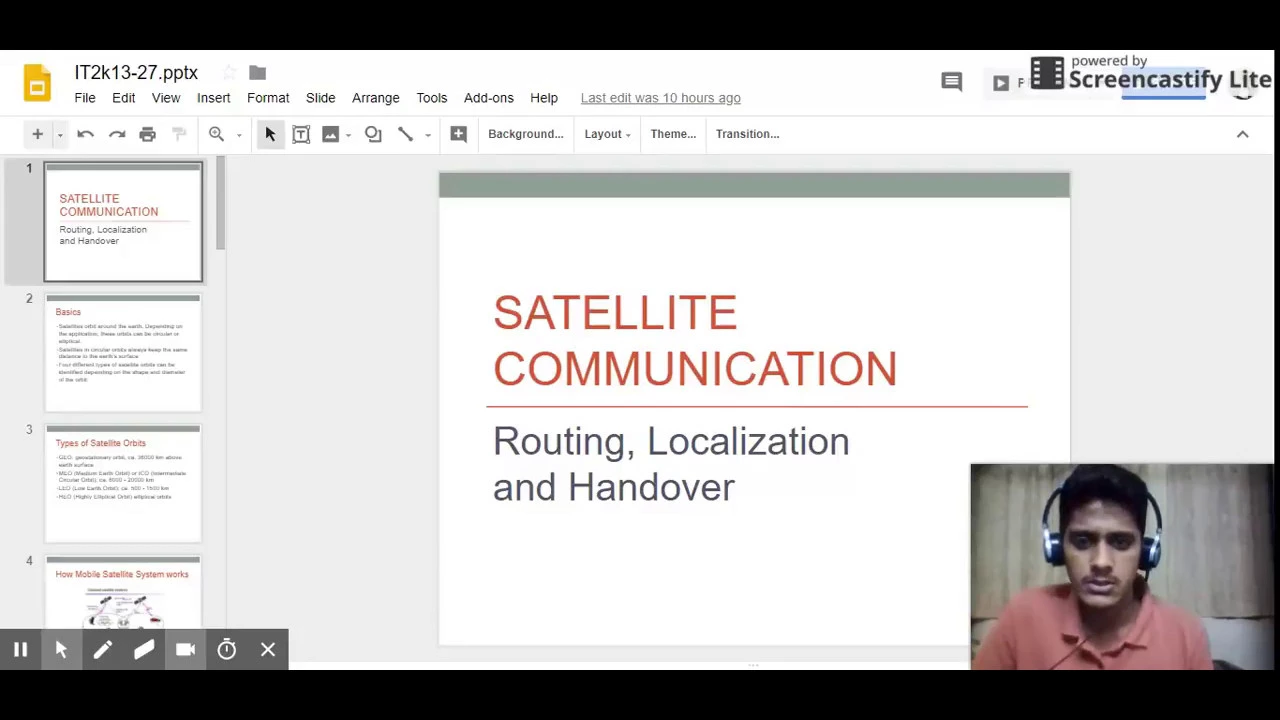Select slide 2 thumbnail Basics
Screen dimensions: 1280x720
point(123,353)
